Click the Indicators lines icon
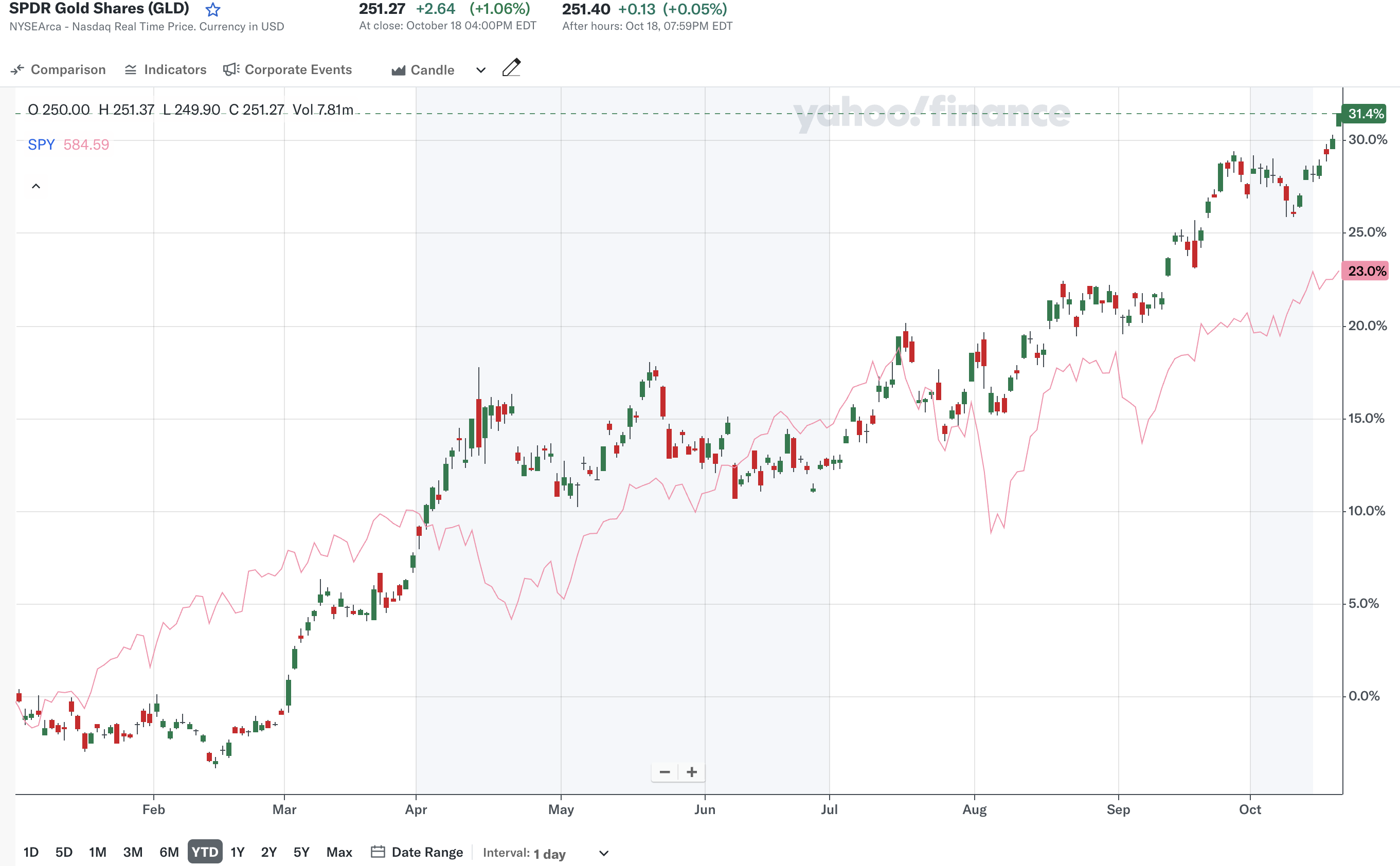Viewport: 1400px width, 866px height. point(131,70)
